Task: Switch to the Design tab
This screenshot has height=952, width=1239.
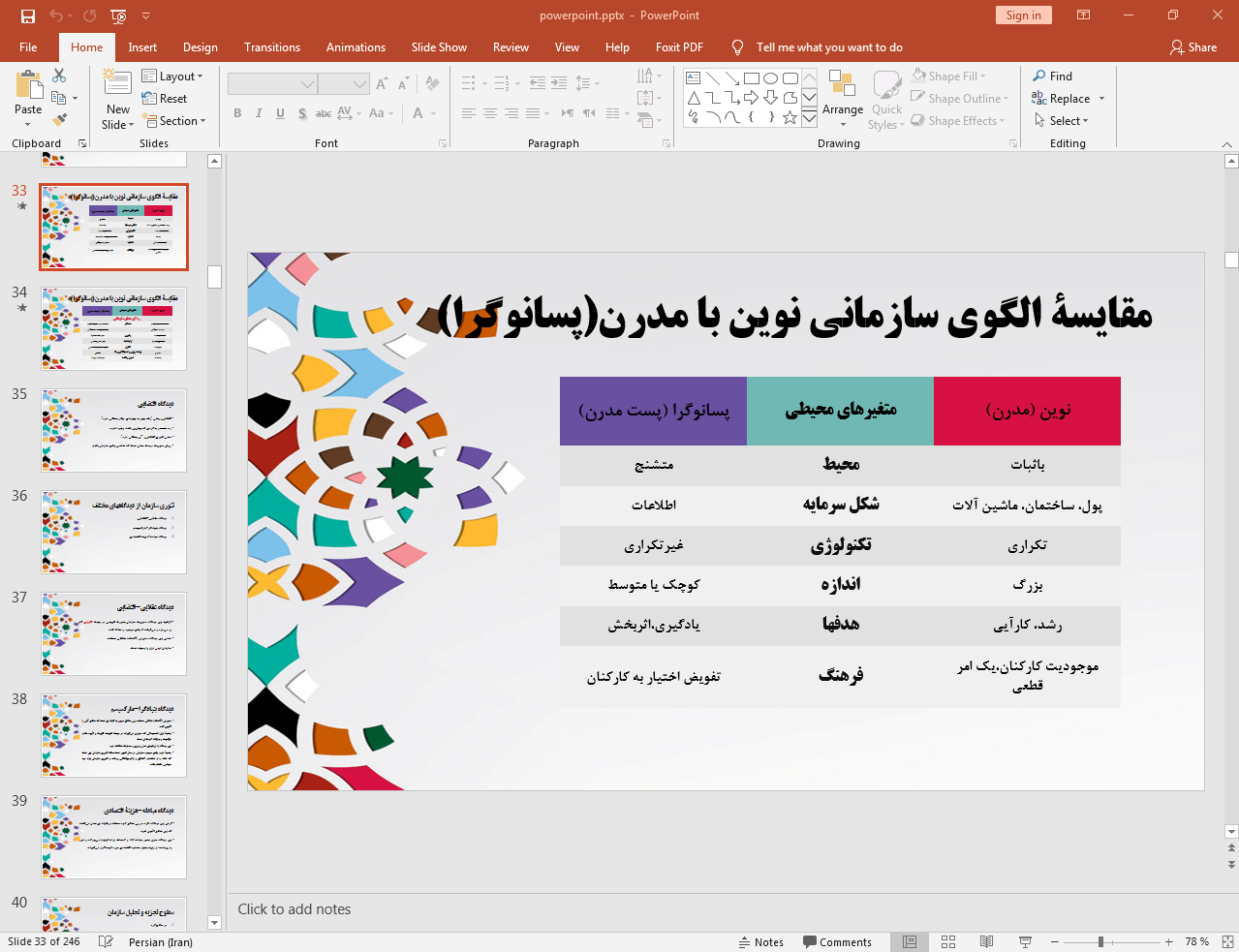Action: 201,46
